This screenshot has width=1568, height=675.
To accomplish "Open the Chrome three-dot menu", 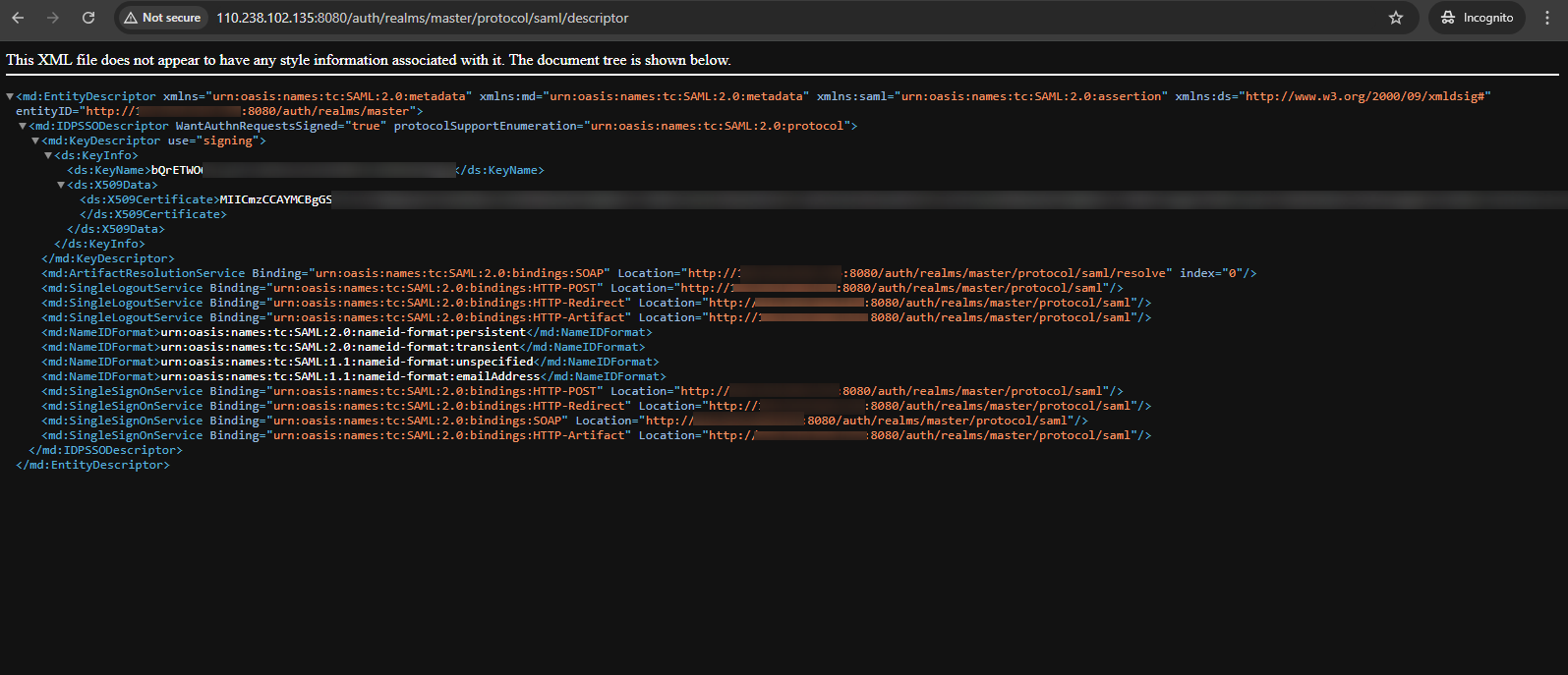I will 1548,18.
